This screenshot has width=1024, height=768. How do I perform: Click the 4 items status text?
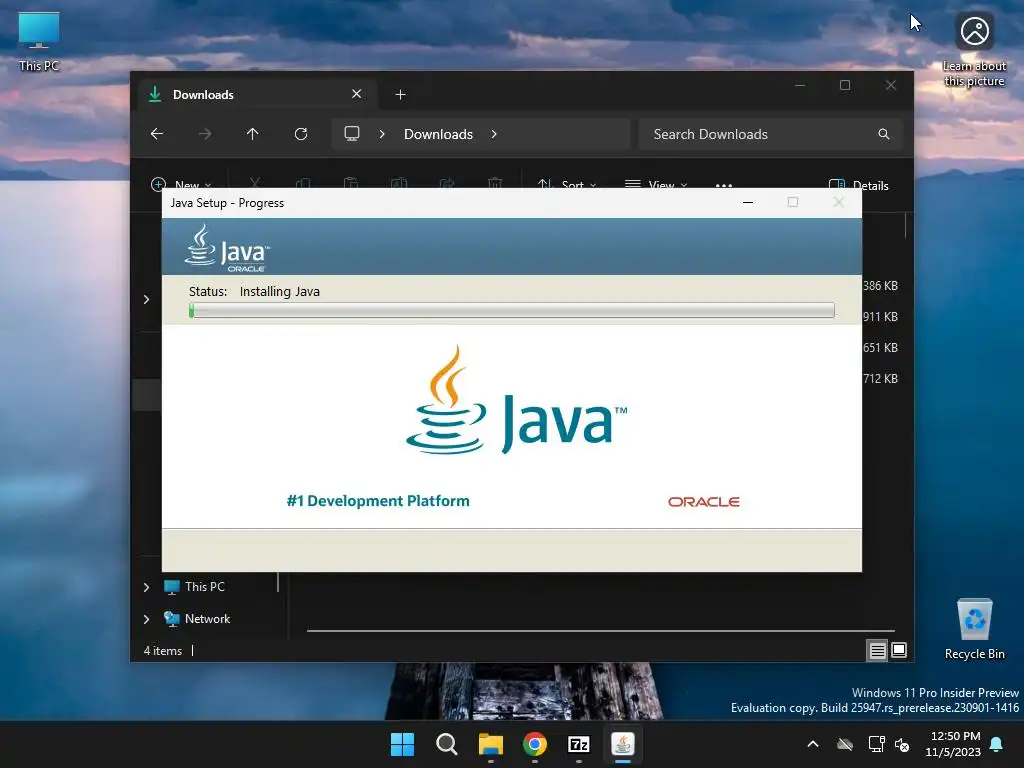point(163,651)
